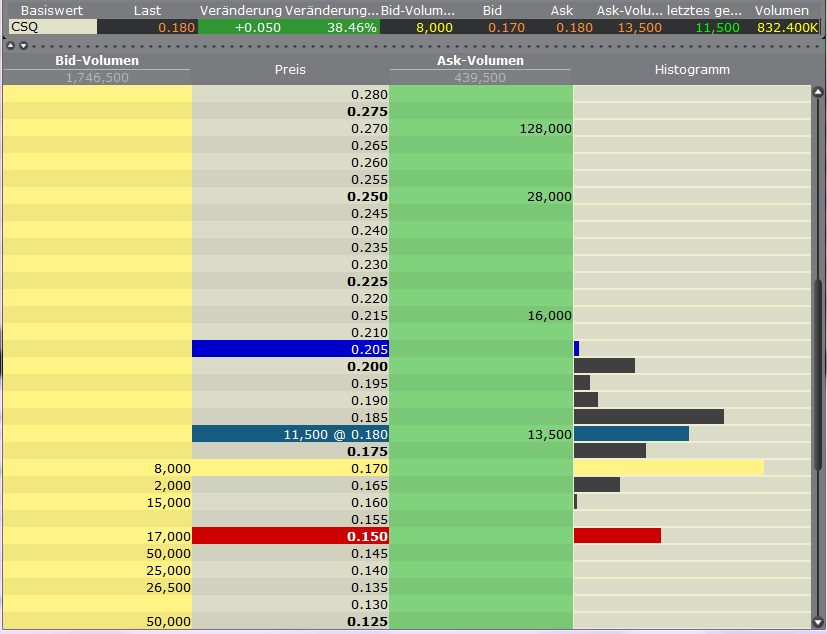The height and width of the screenshot is (634, 827).
Task: Select the red highlighted 0.150 price row
Action: pyautogui.click(x=290, y=536)
